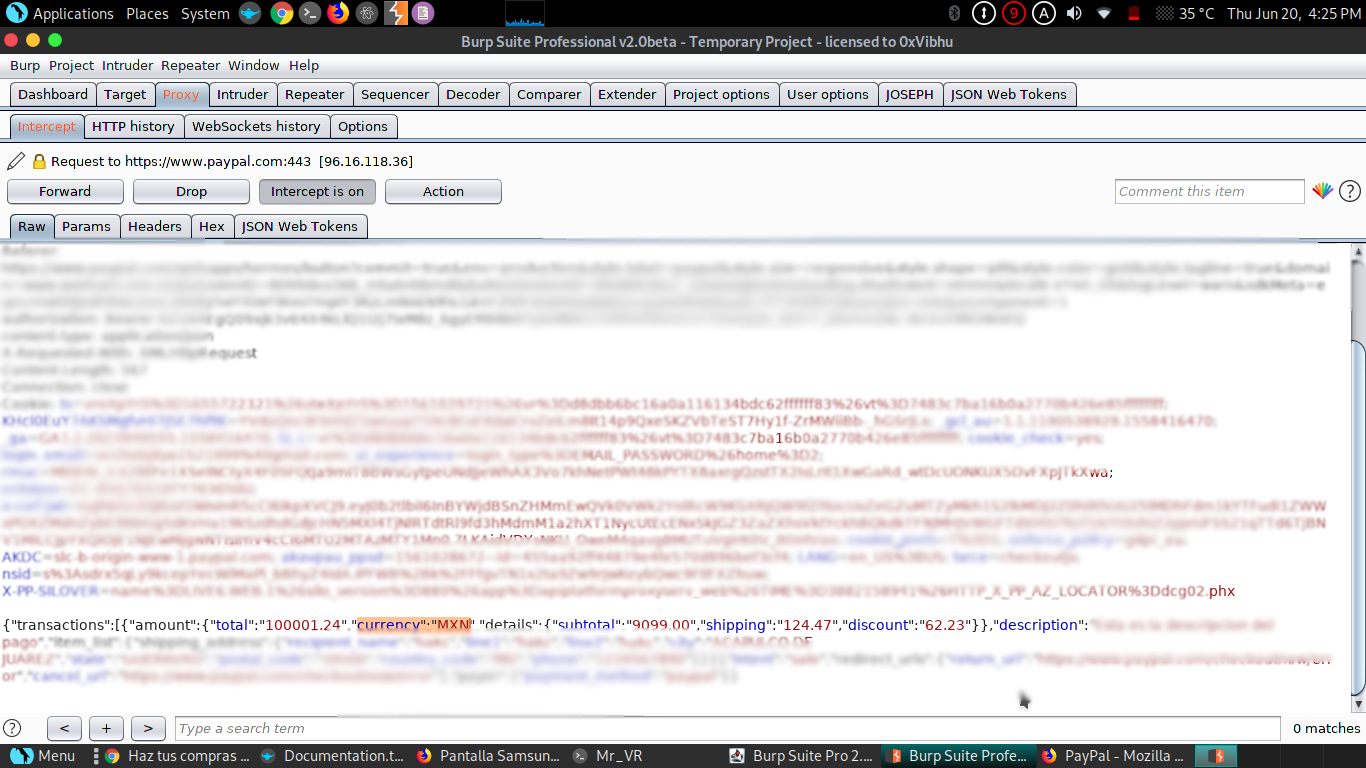Open PayPal - Mozilla taskbar window
This screenshot has width=1366, height=768.
pyautogui.click(x=1113, y=756)
